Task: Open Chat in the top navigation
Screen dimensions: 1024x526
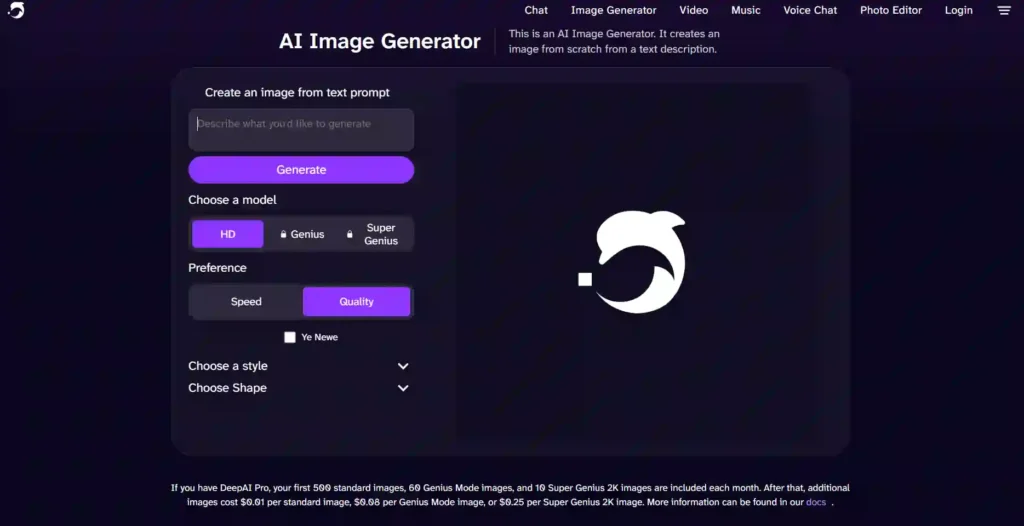Action: coord(536,10)
